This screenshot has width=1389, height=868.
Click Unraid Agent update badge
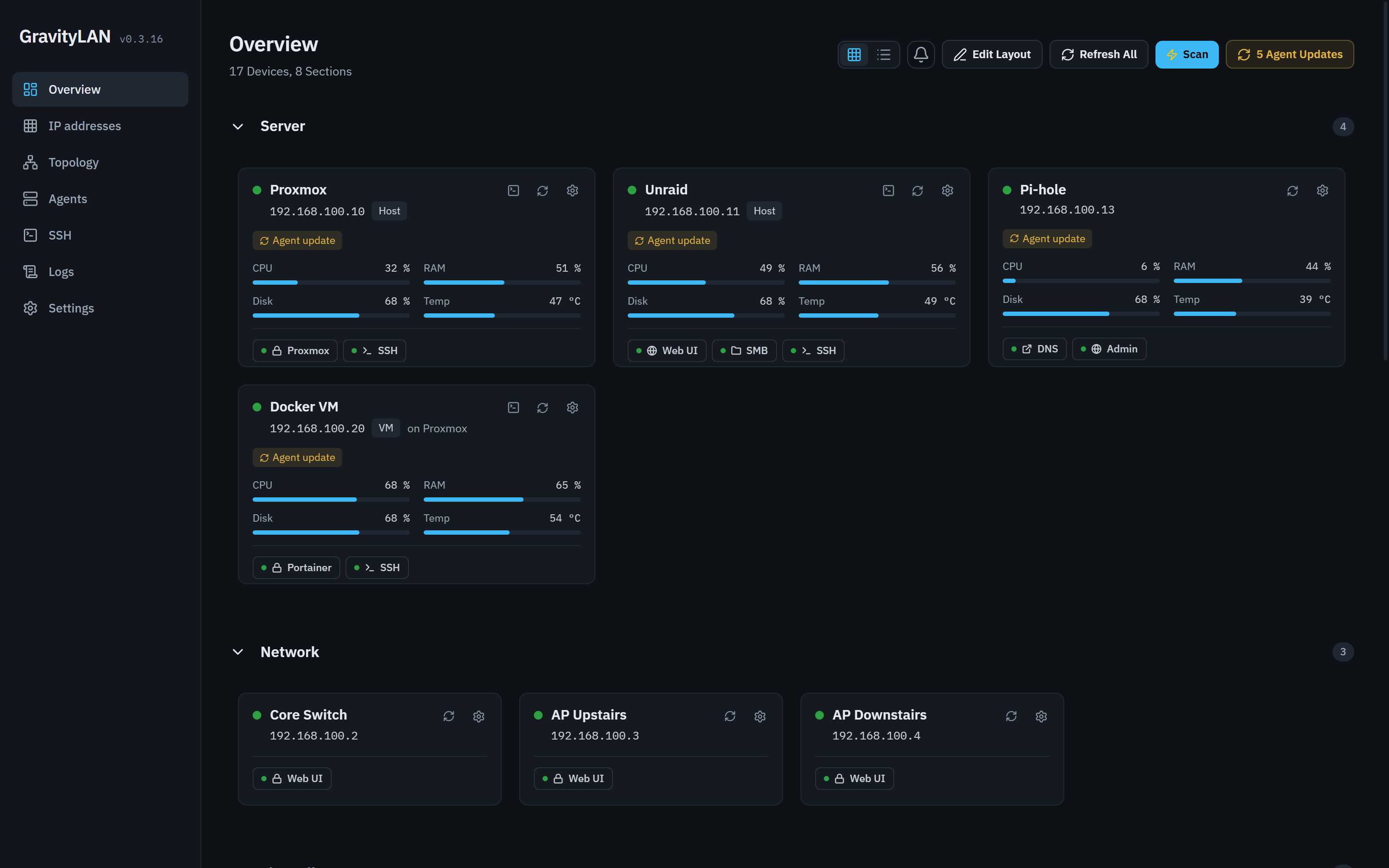tap(672, 240)
